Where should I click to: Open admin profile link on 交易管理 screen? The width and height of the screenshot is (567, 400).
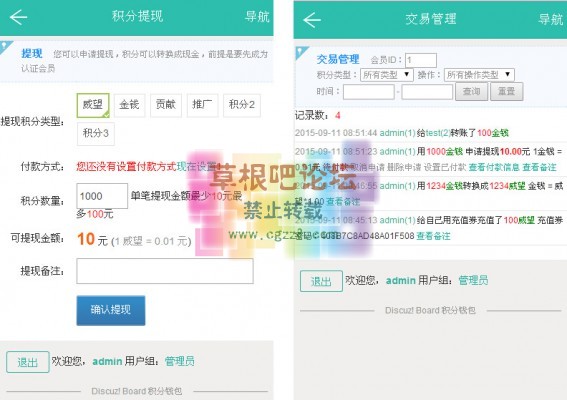pyautogui.click(x=401, y=280)
